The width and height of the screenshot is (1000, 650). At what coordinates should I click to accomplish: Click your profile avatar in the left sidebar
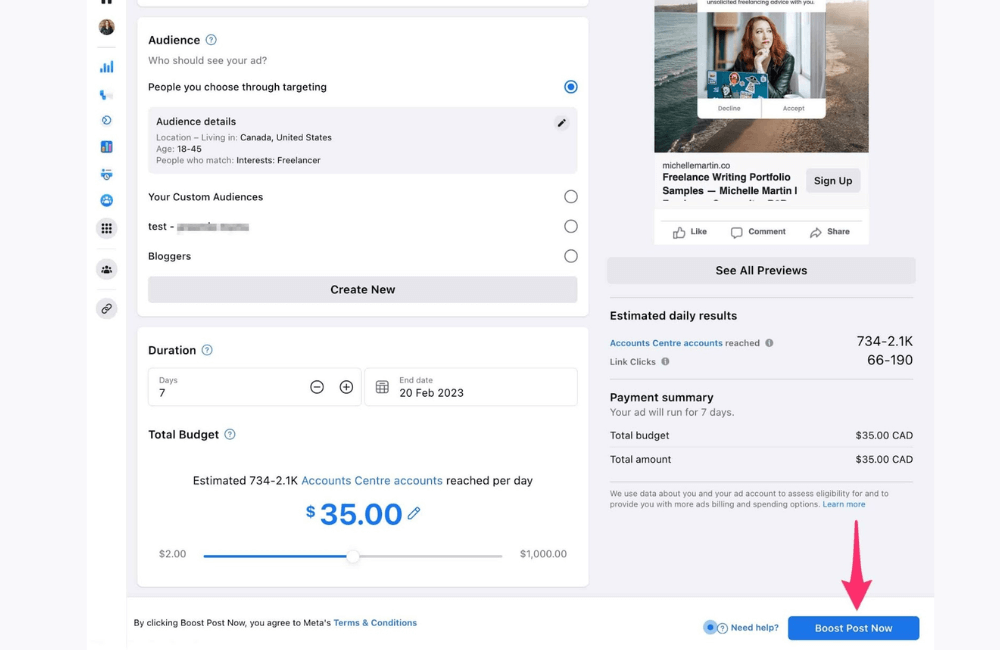tap(106, 27)
